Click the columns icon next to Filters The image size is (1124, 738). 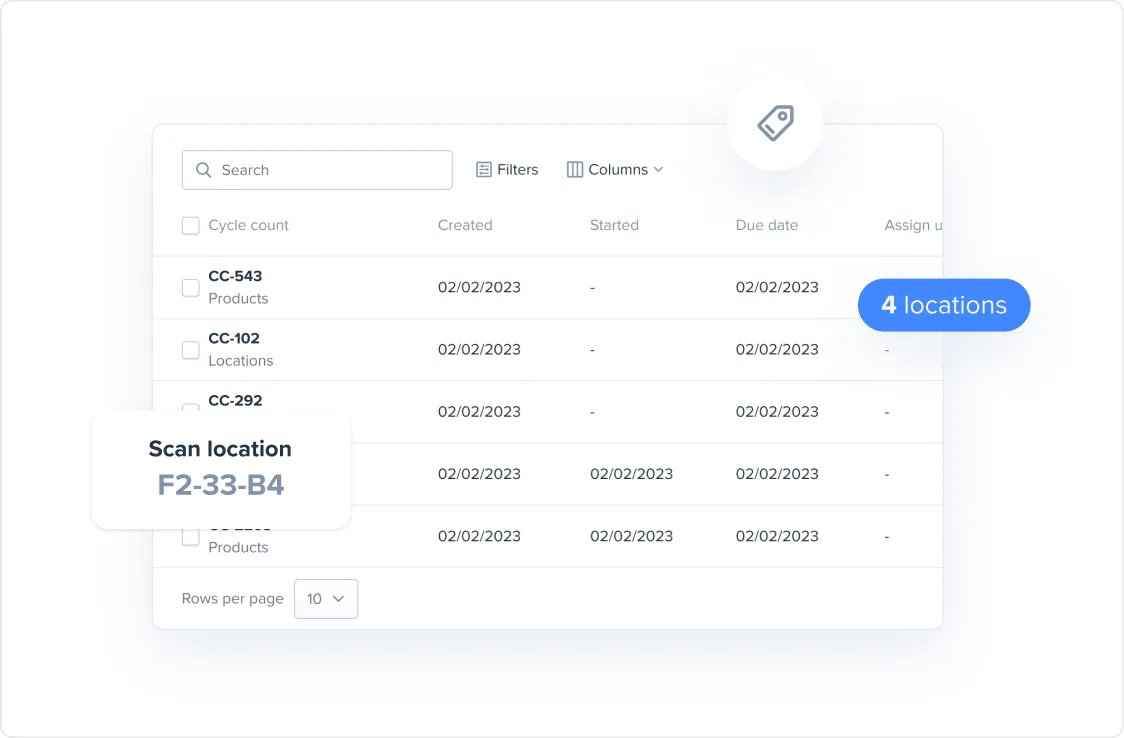(x=575, y=169)
